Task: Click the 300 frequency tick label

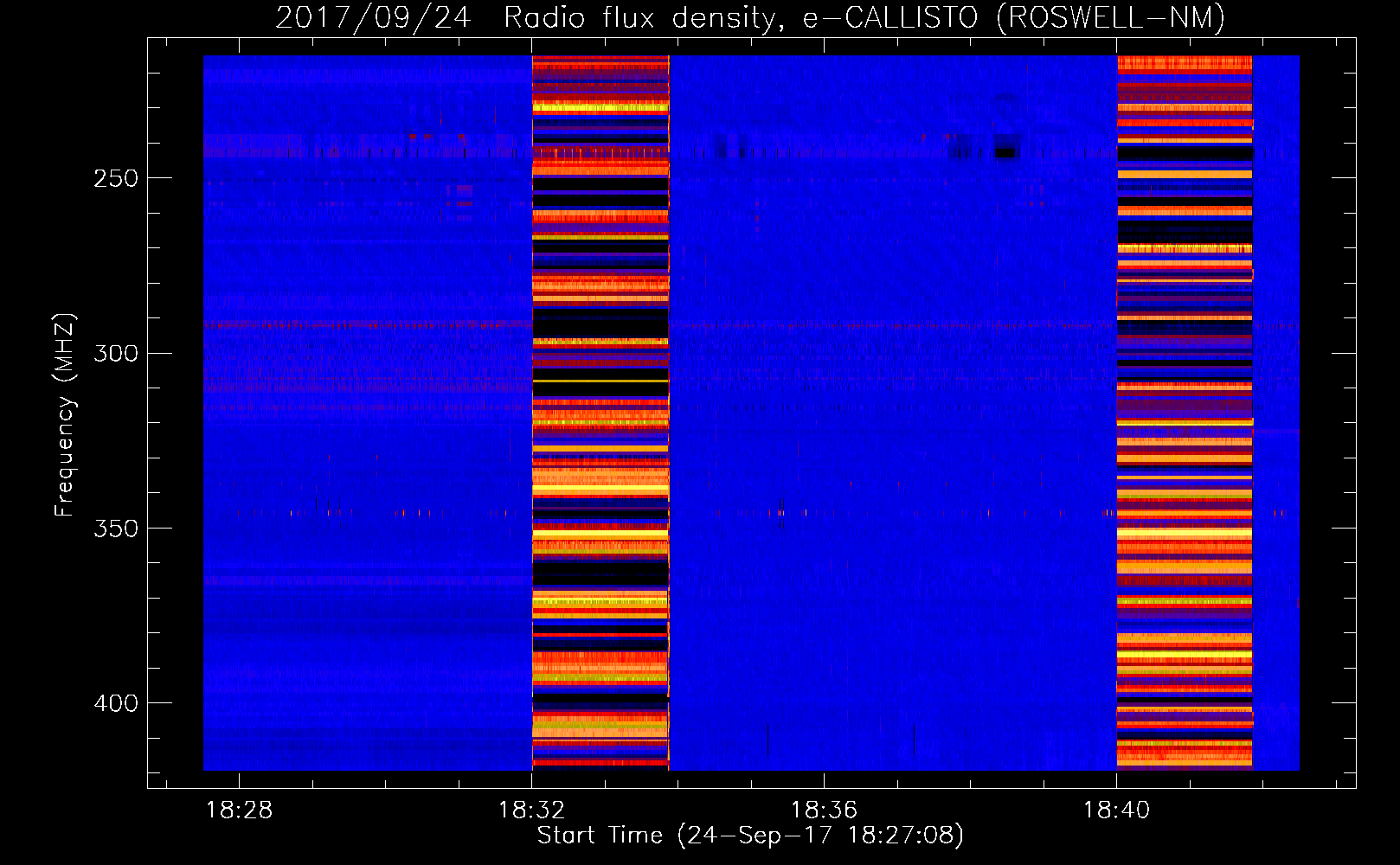Action: [x=116, y=353]
